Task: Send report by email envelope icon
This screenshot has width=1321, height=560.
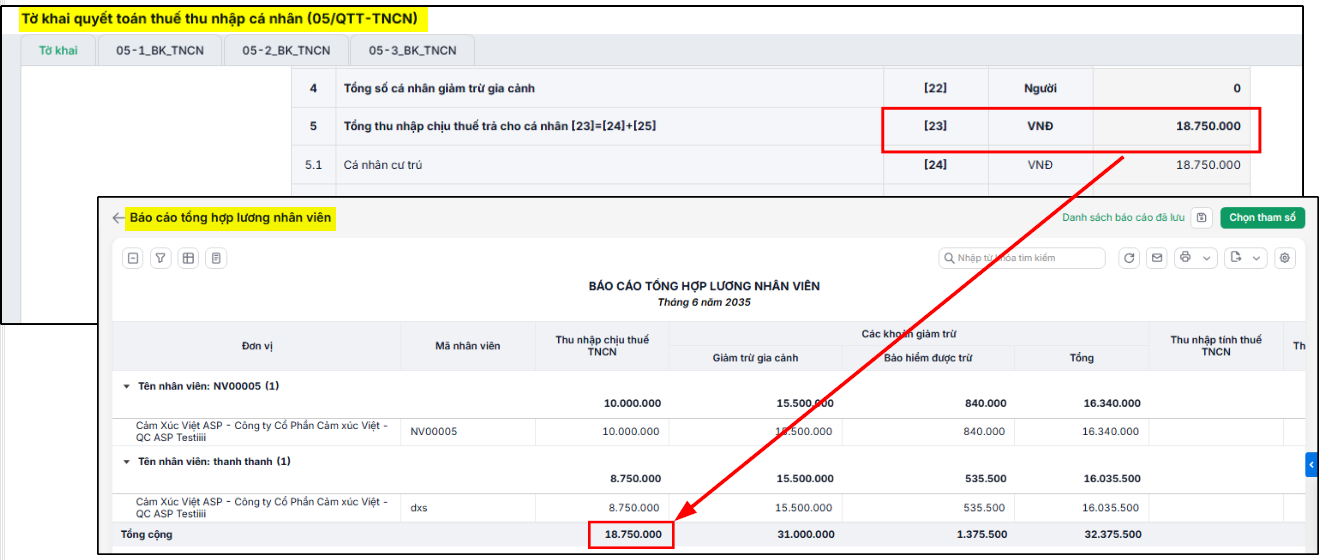Action: coord(1157,258)
